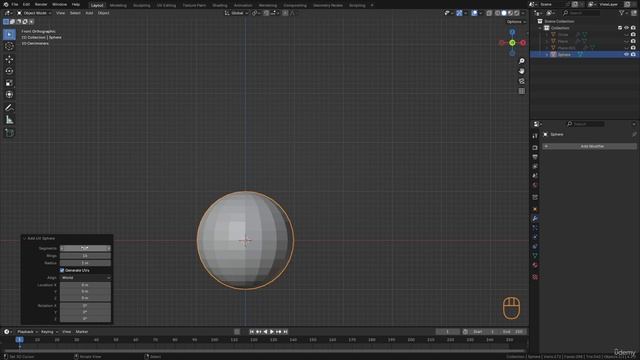Select the Select Box tool

click(x=9, y=34)
